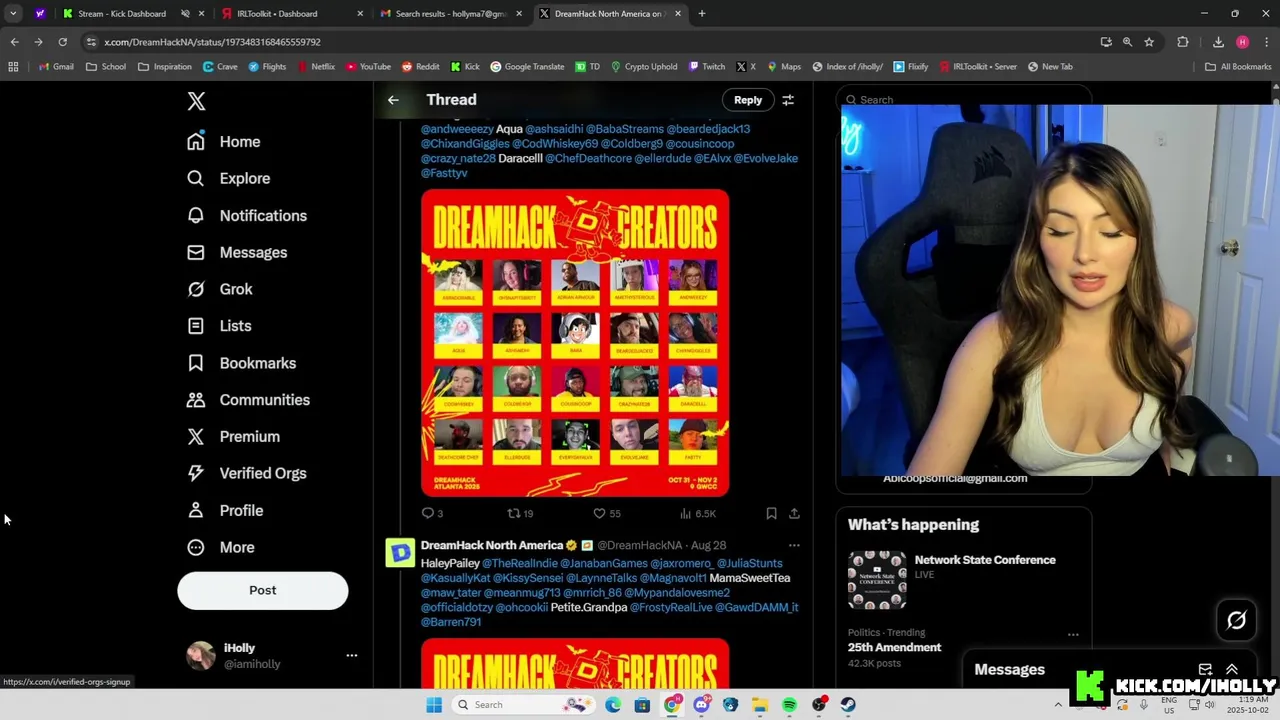The image size is (1280, 720).
Task: Click the X logo in sidebar
Action: point(196,101)
